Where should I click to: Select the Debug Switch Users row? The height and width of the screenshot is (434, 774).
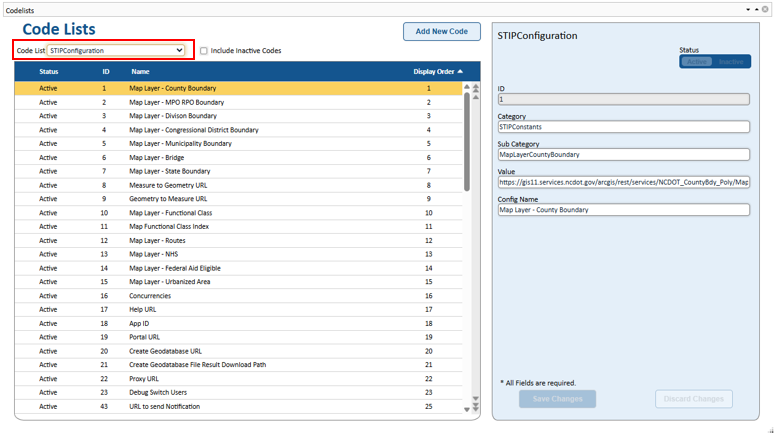click(x=238, y=393)
